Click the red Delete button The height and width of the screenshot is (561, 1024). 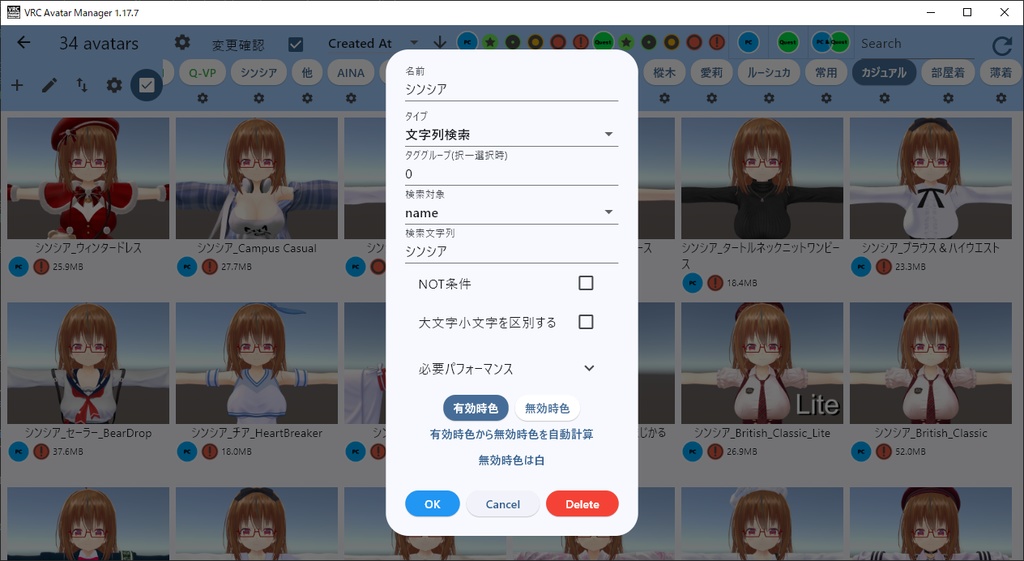pyautogui.click(x=582, y=504)
